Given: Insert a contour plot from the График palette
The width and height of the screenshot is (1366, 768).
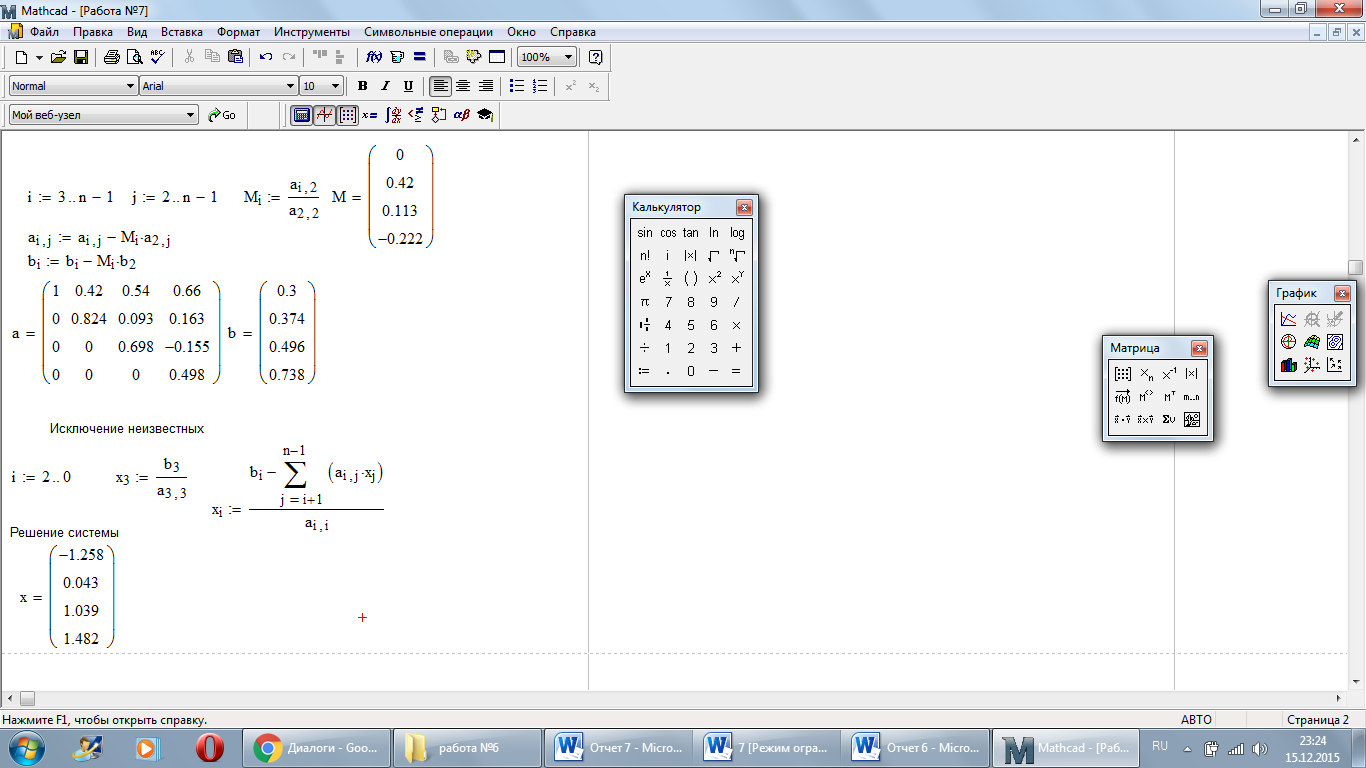Looking at the screenshot, I should (x=1334, y=342).
